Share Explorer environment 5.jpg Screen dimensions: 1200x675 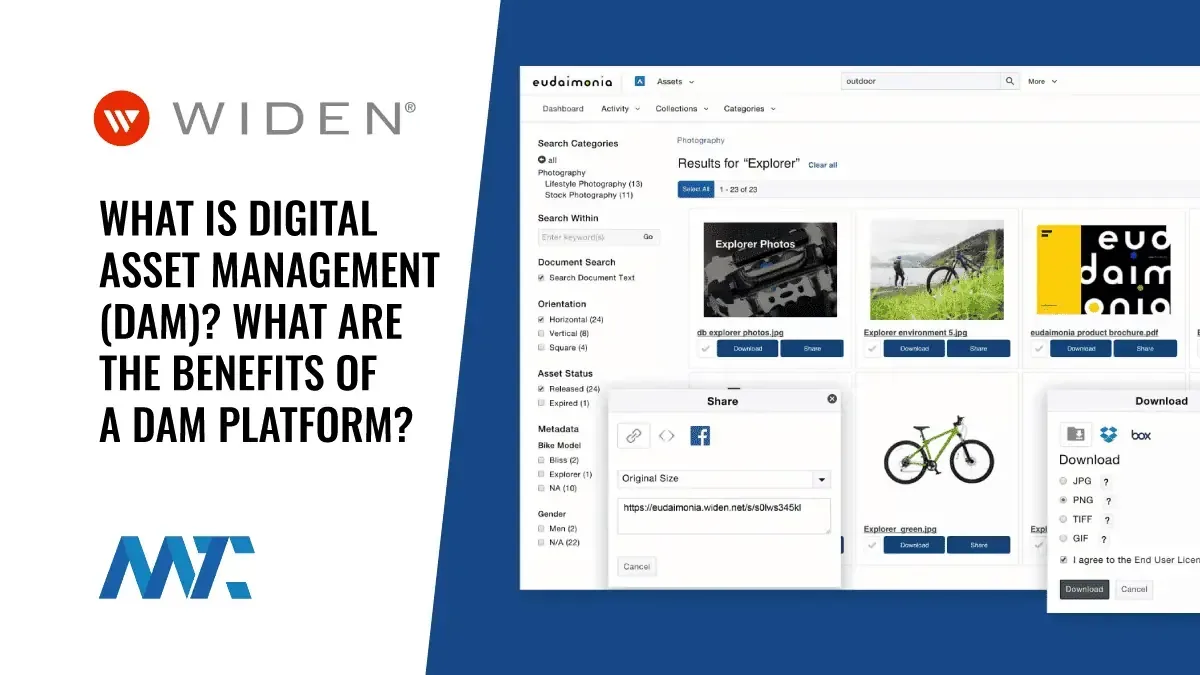point(978,349)
